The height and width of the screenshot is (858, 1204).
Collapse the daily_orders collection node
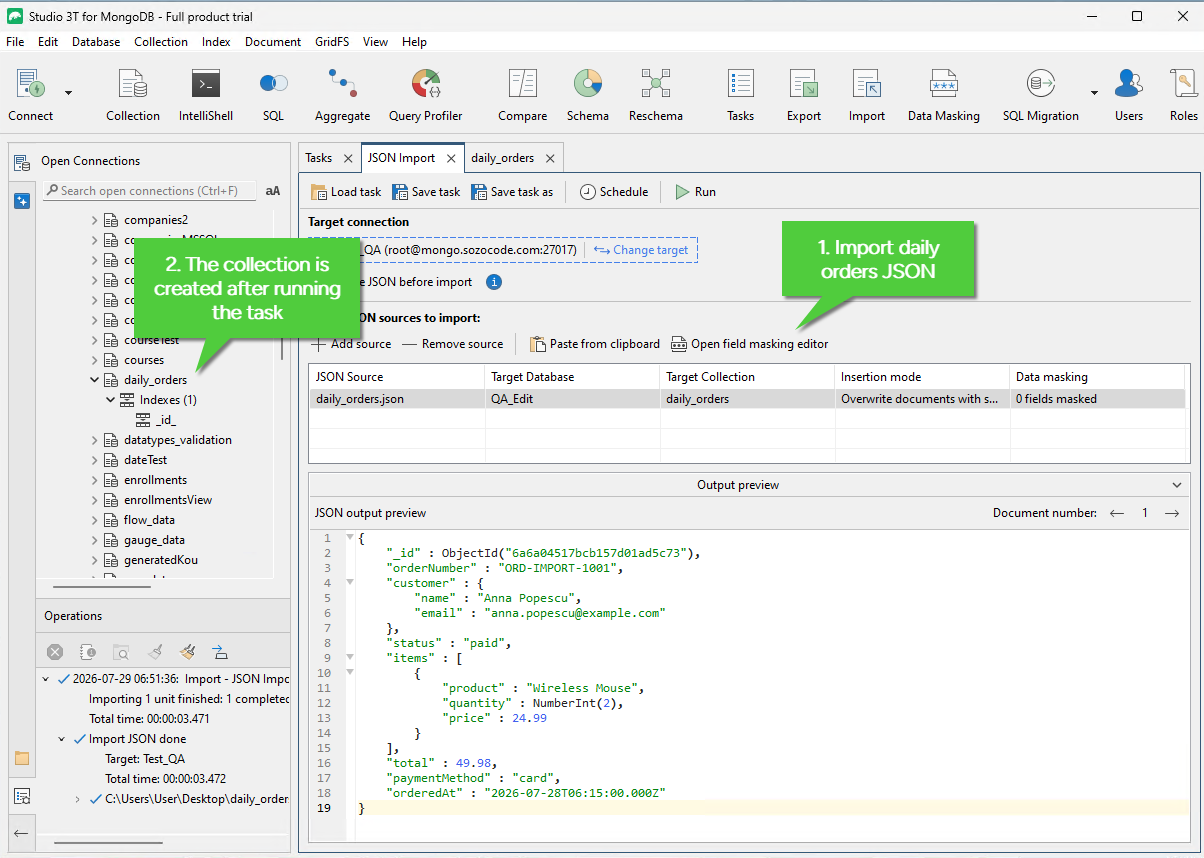95,380
